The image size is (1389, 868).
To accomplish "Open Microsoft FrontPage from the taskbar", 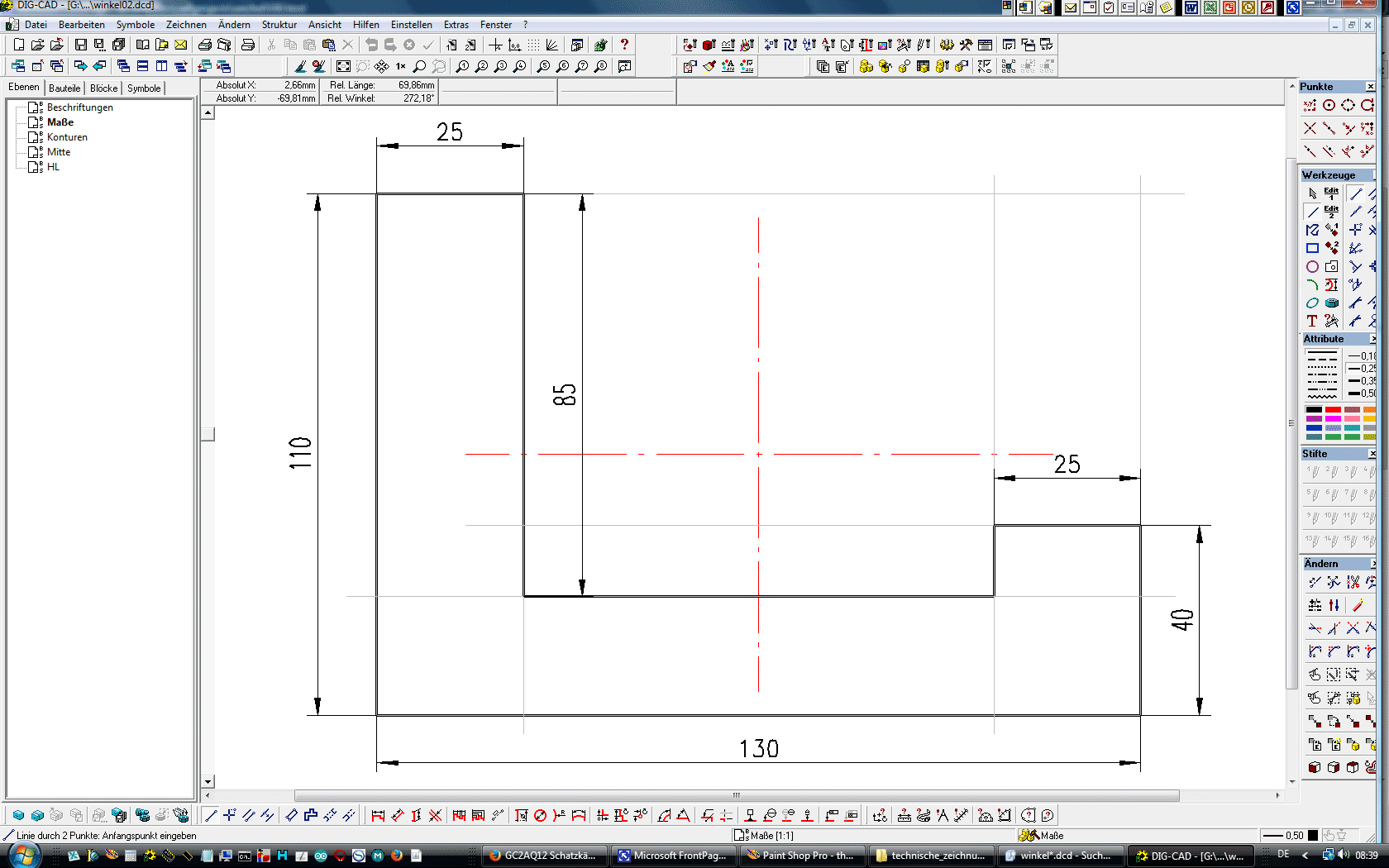I will 672,856.
